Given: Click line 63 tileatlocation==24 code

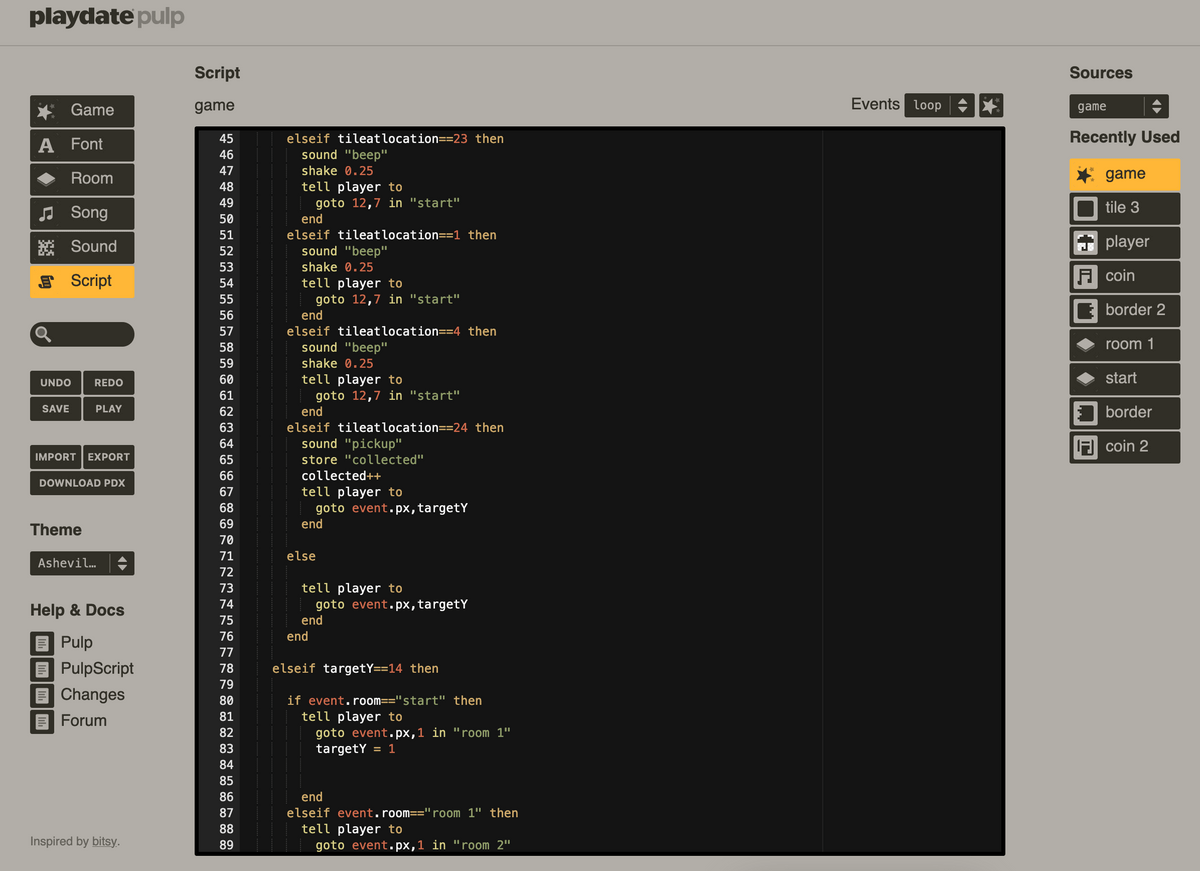Looking at the screenshot, I should (395, 428).
